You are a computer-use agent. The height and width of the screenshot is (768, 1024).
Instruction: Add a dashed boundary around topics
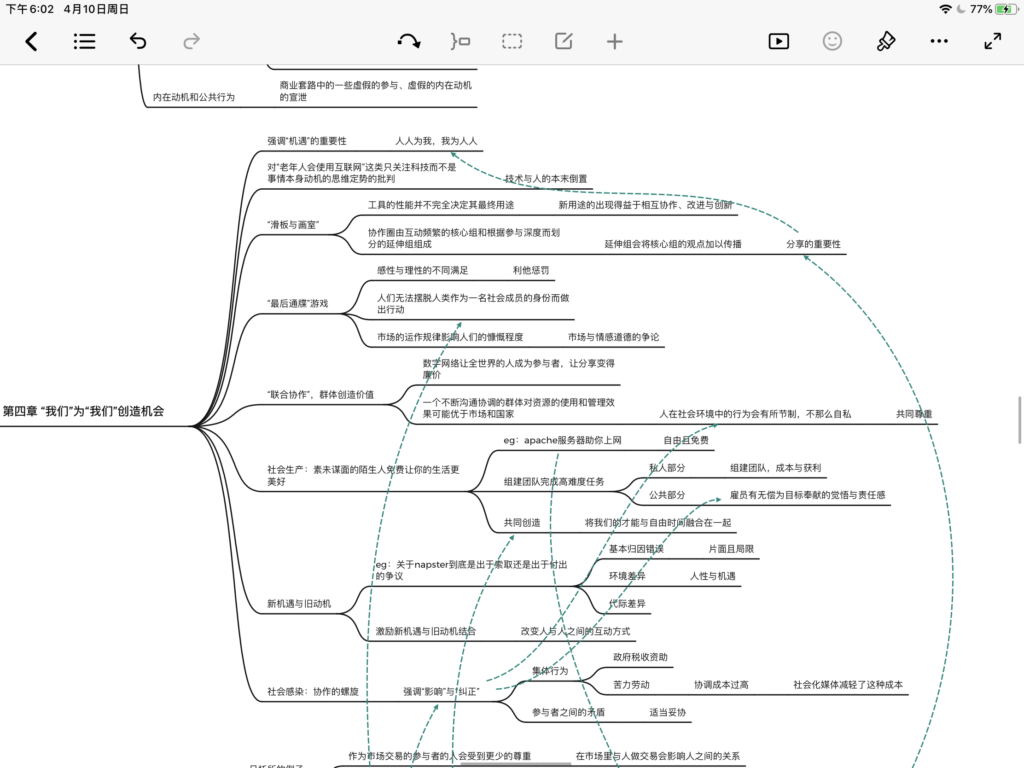click(512, 42)
